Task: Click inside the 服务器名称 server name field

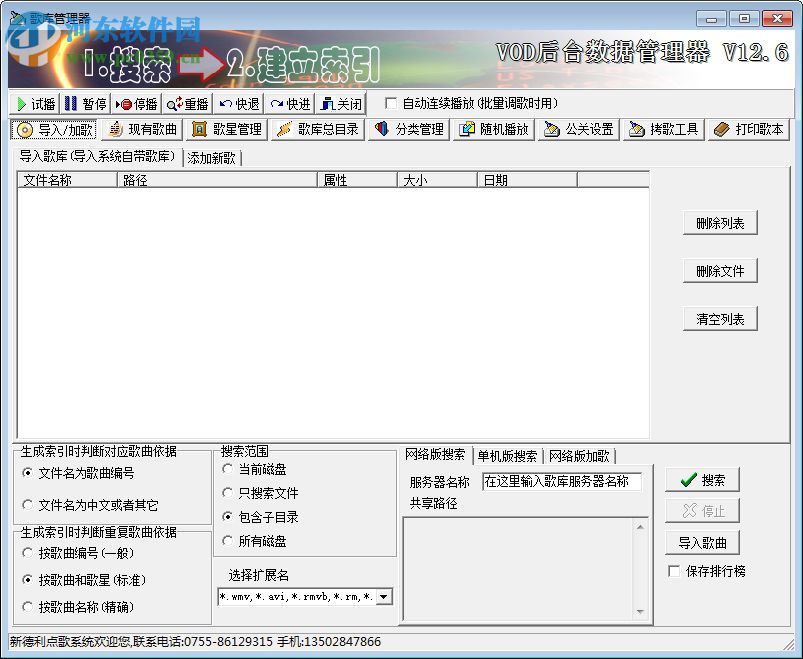Action: [x=559, y=482]
